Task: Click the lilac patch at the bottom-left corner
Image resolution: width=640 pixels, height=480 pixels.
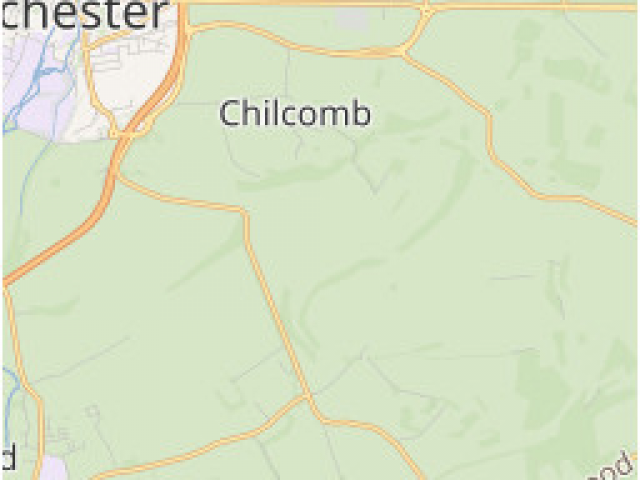Action: pos(52,467)
